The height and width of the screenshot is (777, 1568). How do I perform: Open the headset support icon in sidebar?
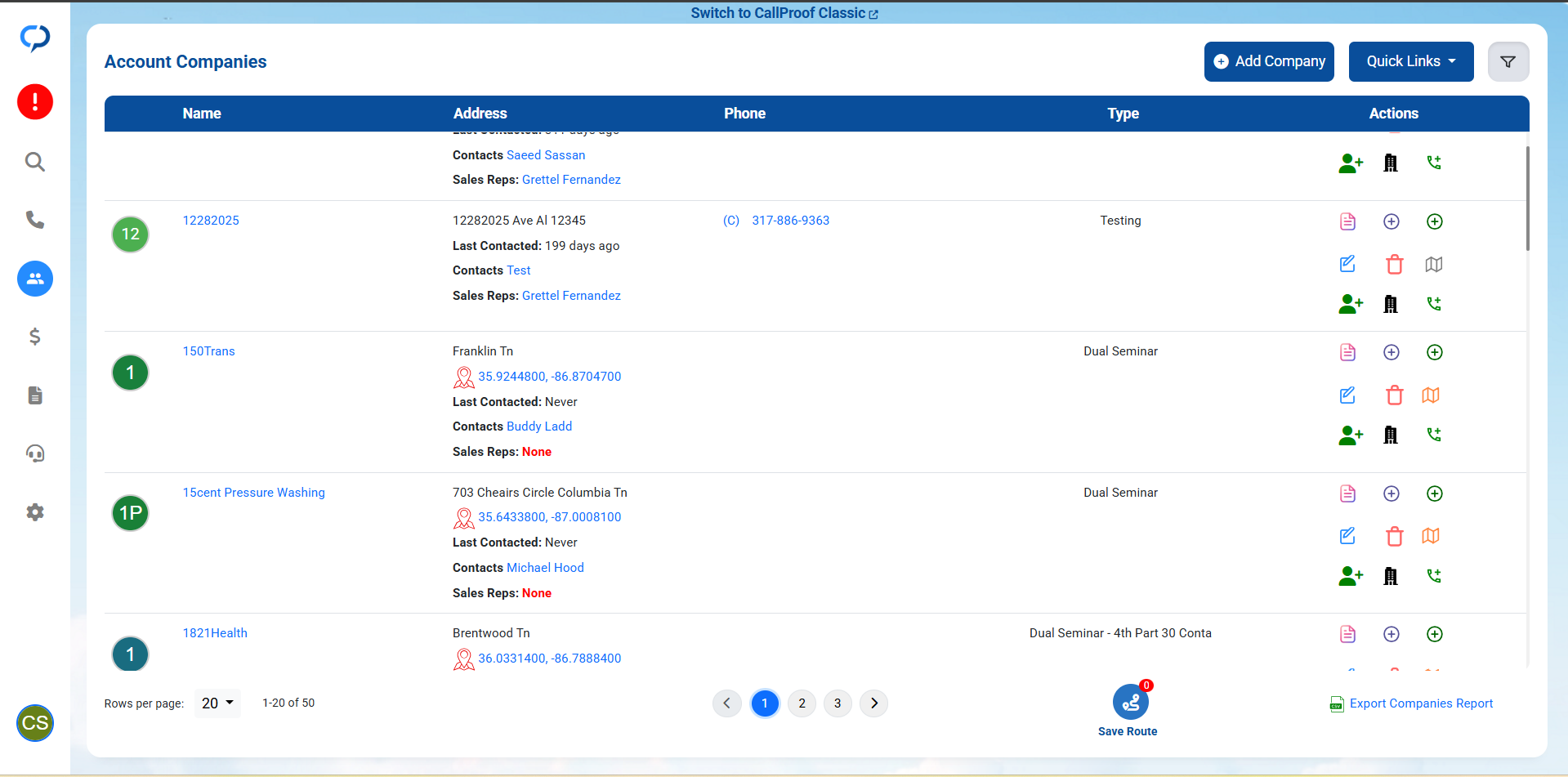(35, 453)
